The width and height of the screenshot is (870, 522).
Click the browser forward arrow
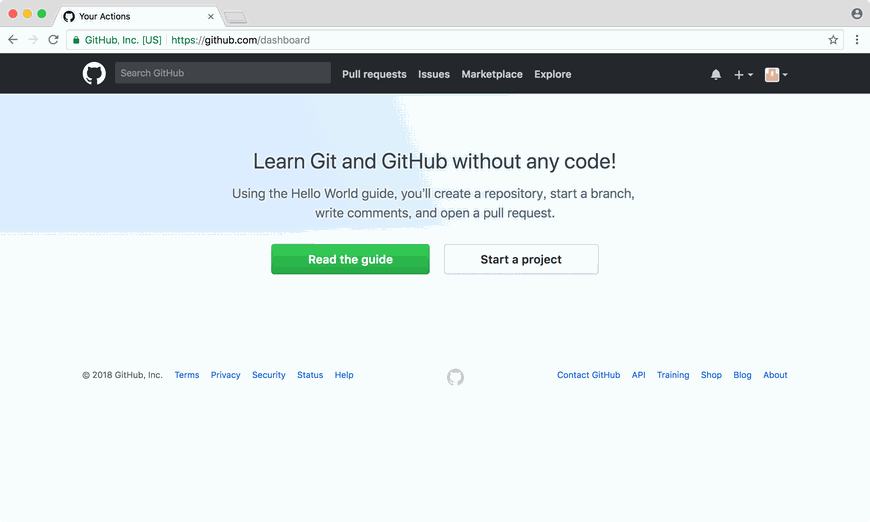click(x=33, y=40)
